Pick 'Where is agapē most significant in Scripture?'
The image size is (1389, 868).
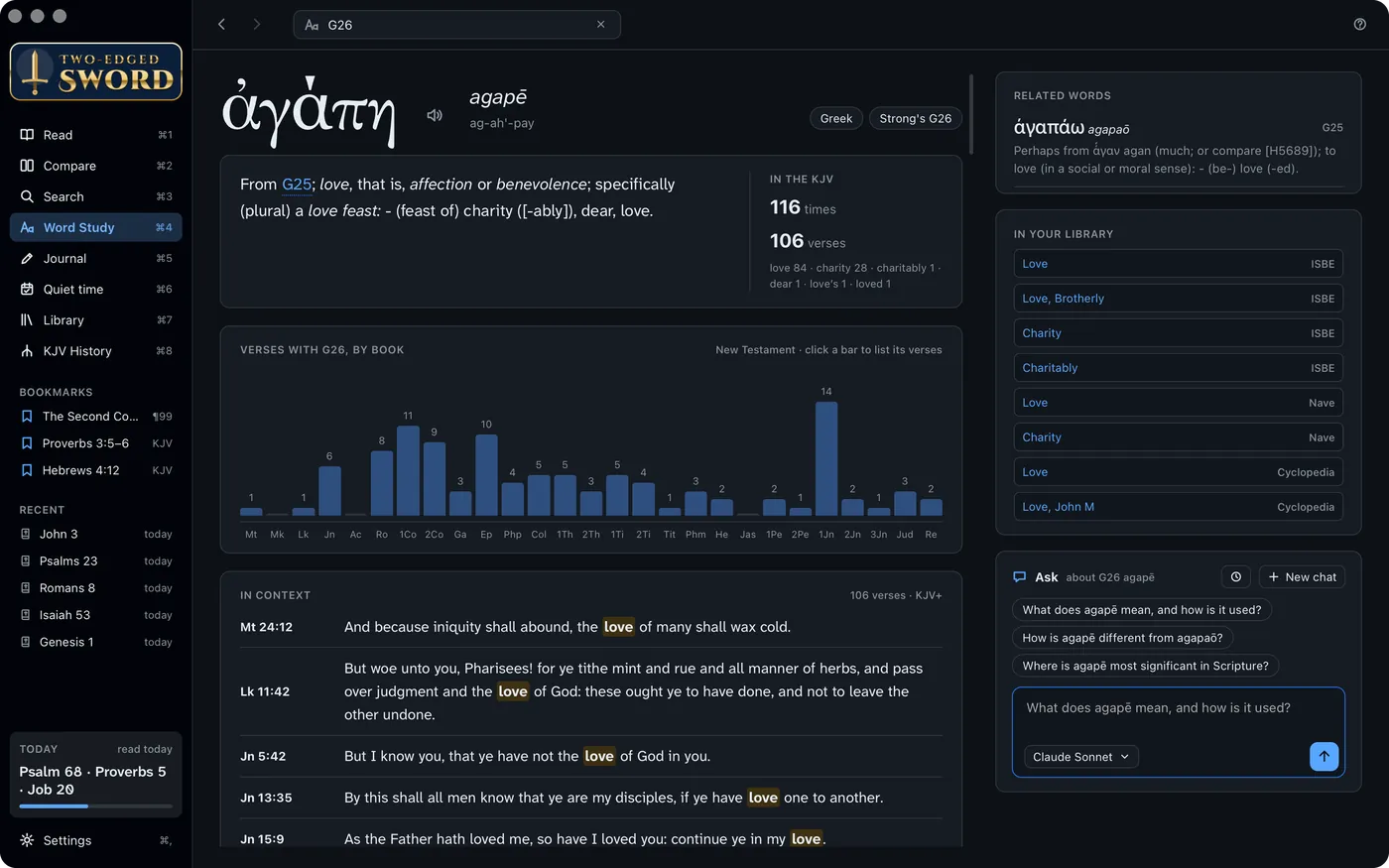pos(1145,666)
